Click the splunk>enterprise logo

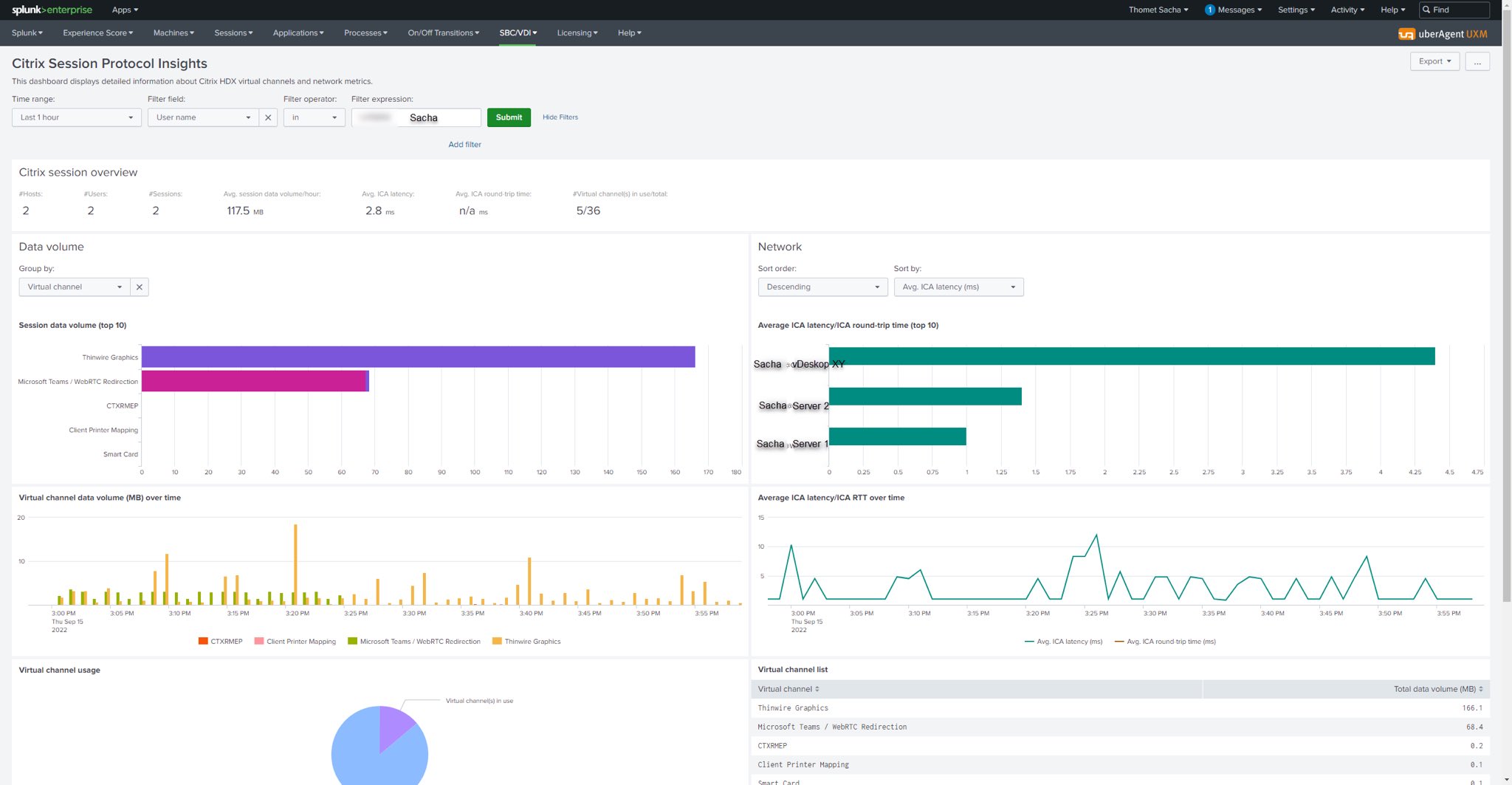(52, 10)
